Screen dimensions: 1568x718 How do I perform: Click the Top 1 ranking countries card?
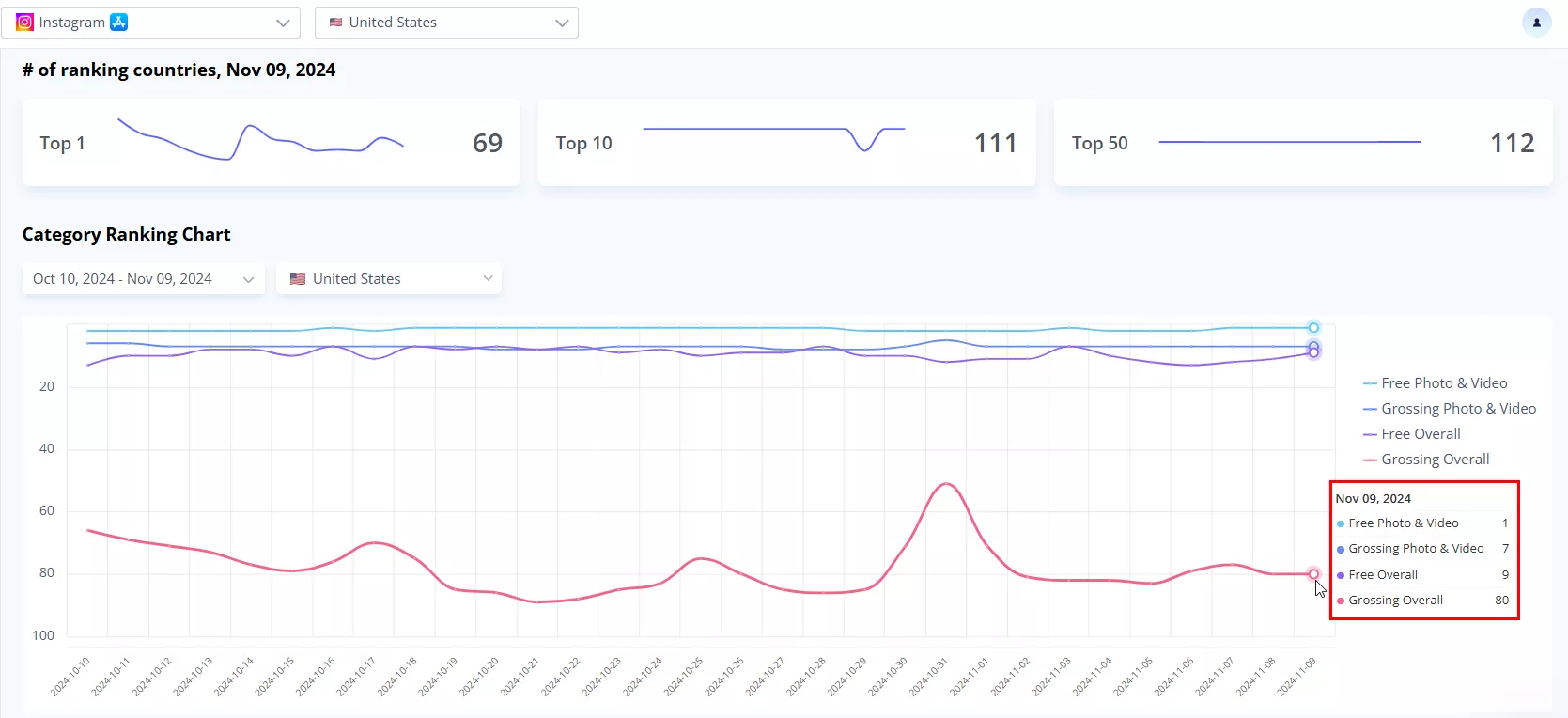point(271,143)
